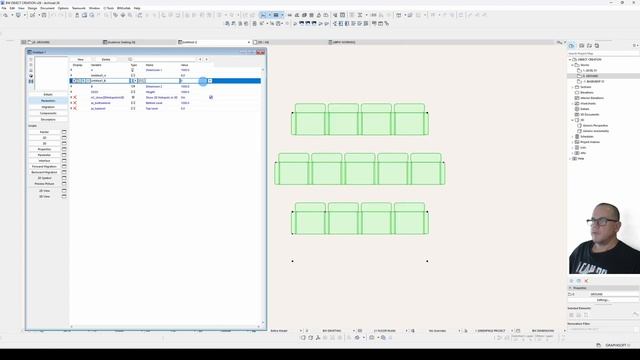Open the 3D View window icon
Viewport: 640px width, 360px height.
(64, 196)
